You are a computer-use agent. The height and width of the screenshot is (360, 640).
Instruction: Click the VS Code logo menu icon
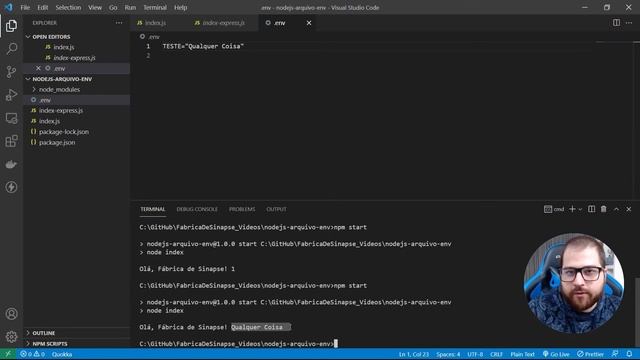pos(9,7)
